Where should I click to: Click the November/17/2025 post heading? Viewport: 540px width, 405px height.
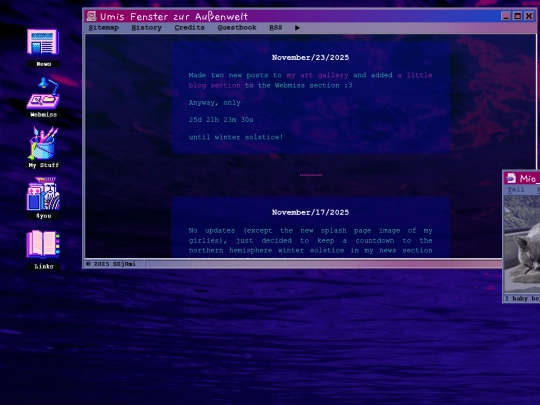(310, 212)
